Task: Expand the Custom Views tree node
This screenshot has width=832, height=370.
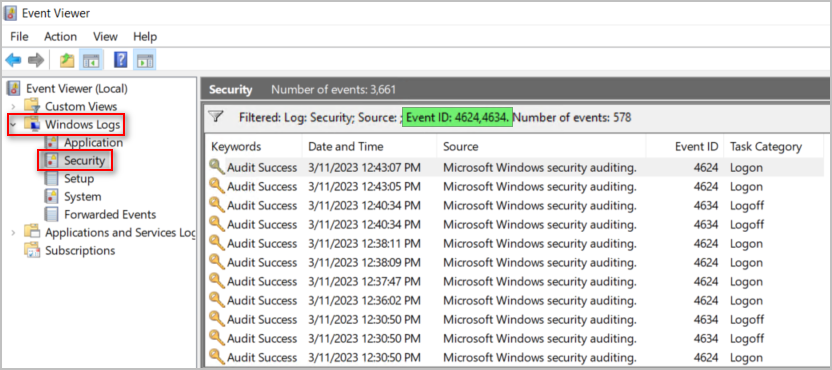Action: [x=13, y=107]
